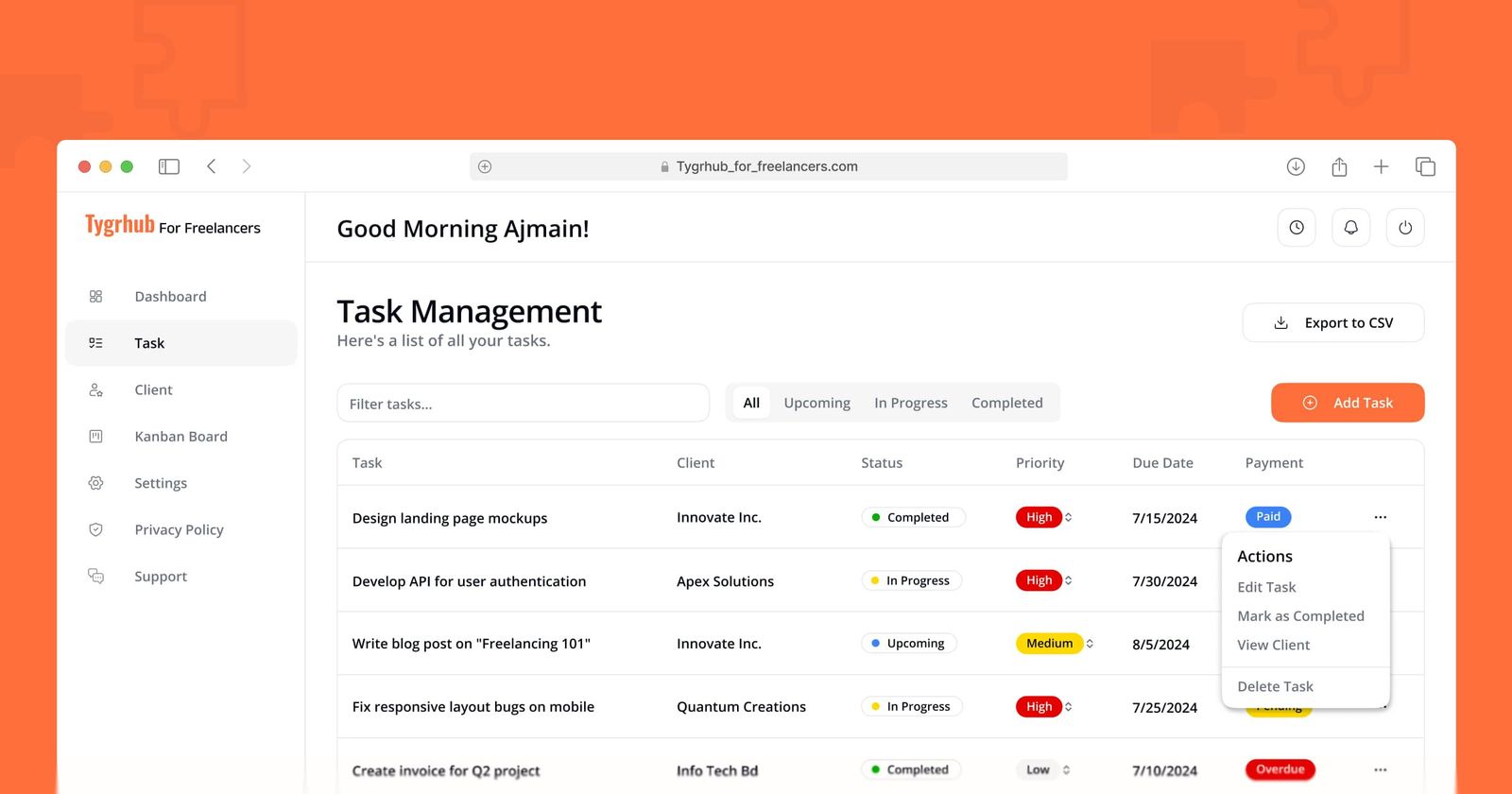
Task: Click the Privacy Policy shield icon
Action: click(x=95, y=529)
